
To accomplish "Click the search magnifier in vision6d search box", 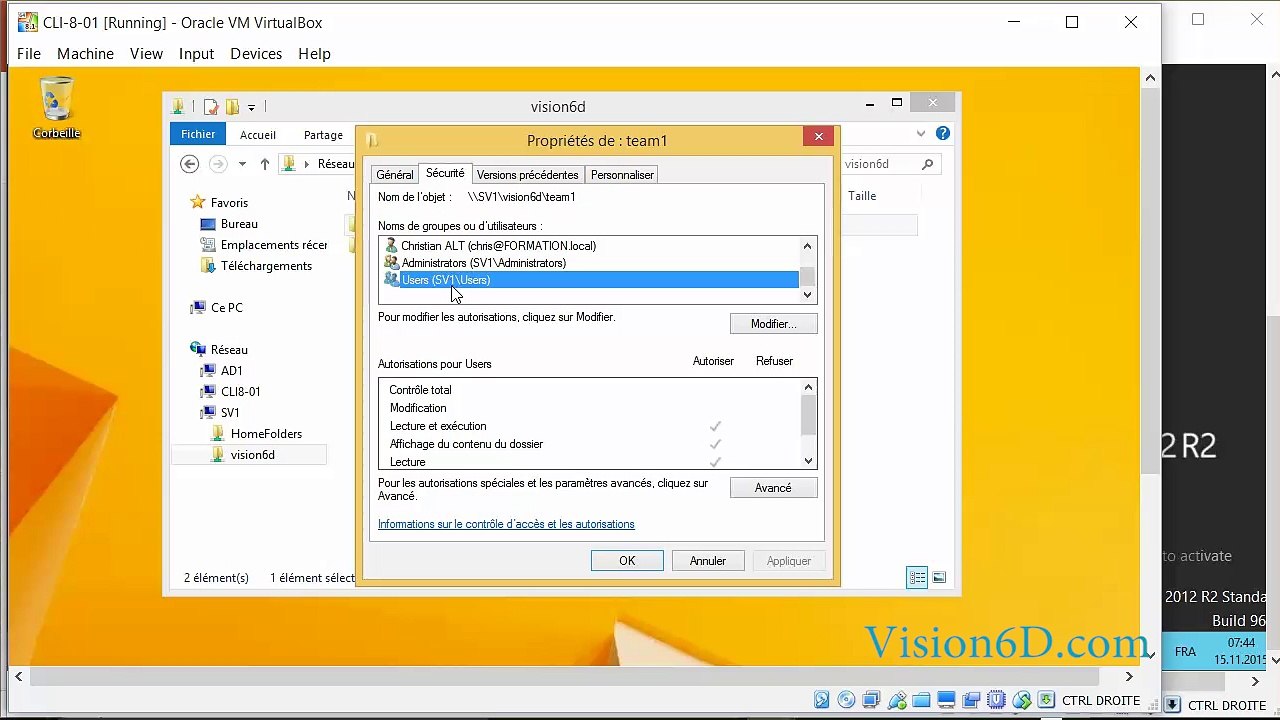I will 928,164.
